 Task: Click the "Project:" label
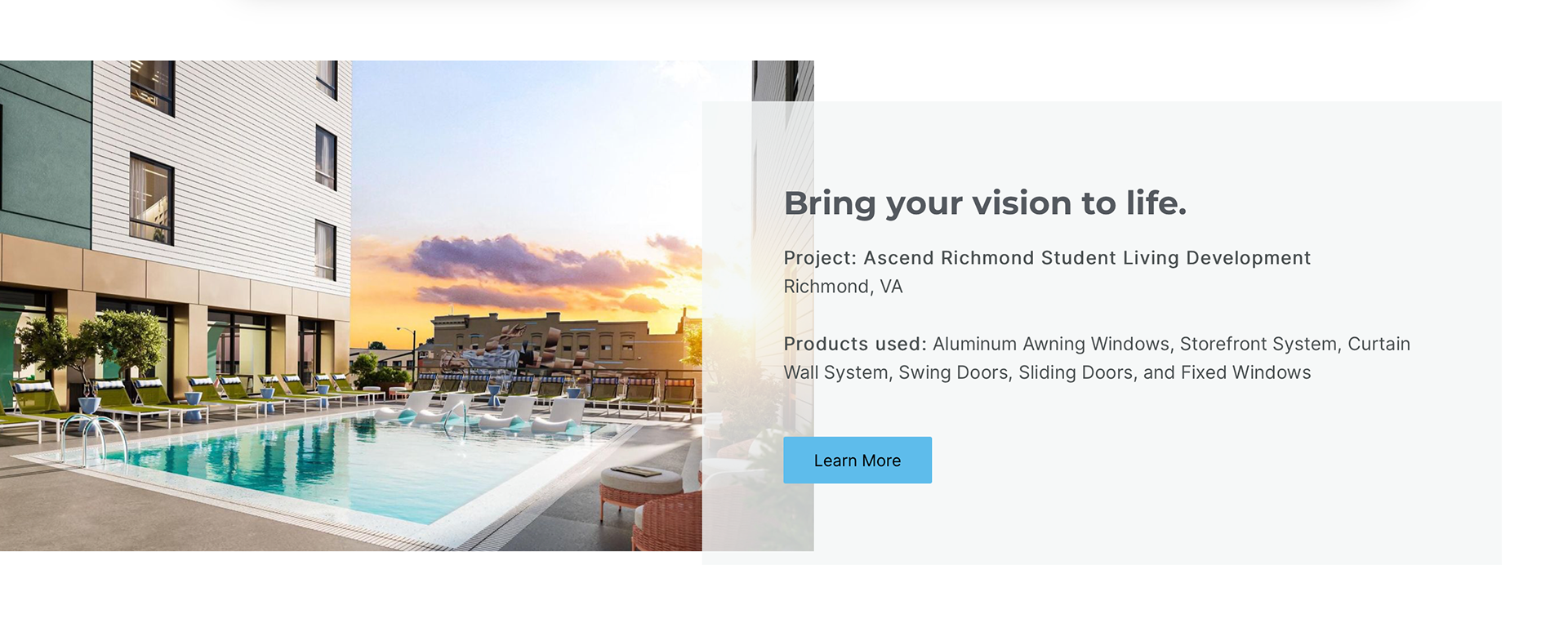pos(819,258)
